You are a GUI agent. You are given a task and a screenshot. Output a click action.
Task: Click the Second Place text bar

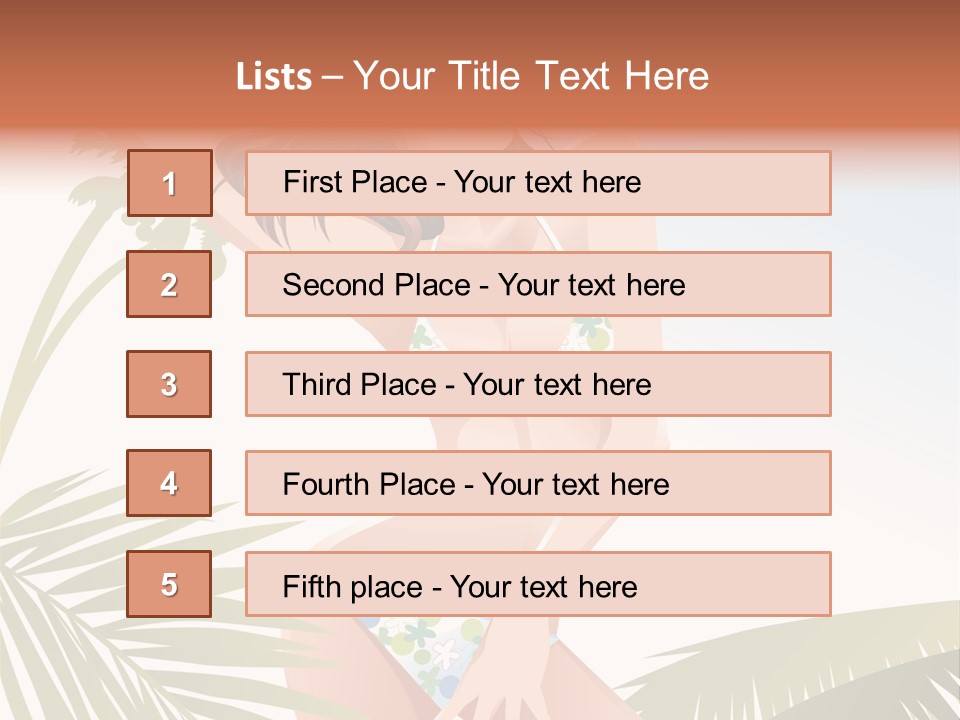pyautogui.click(x=538, y=284)
